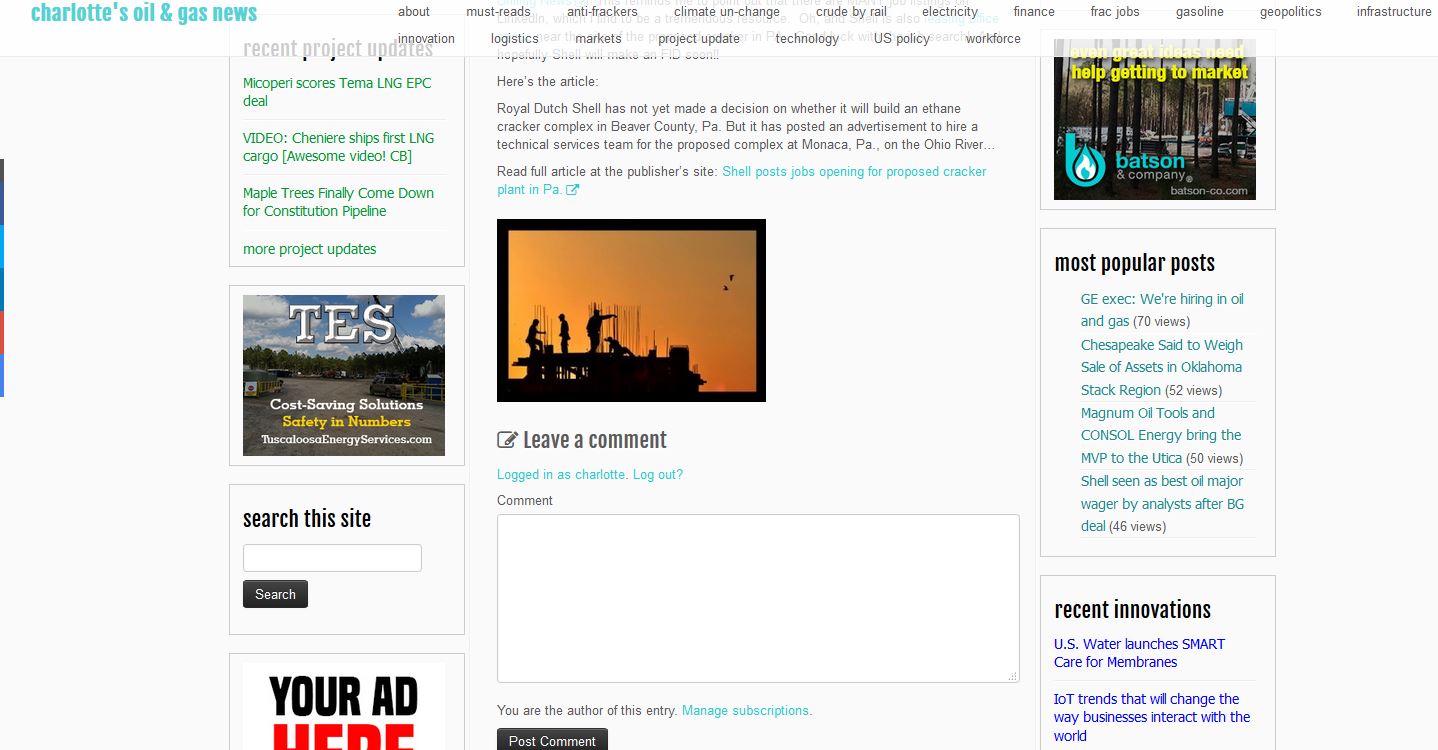This screenshot has width=1438, height=750.
Task: Open the 'workforce' category in the navigation
Action: click(x=993, y=39)
